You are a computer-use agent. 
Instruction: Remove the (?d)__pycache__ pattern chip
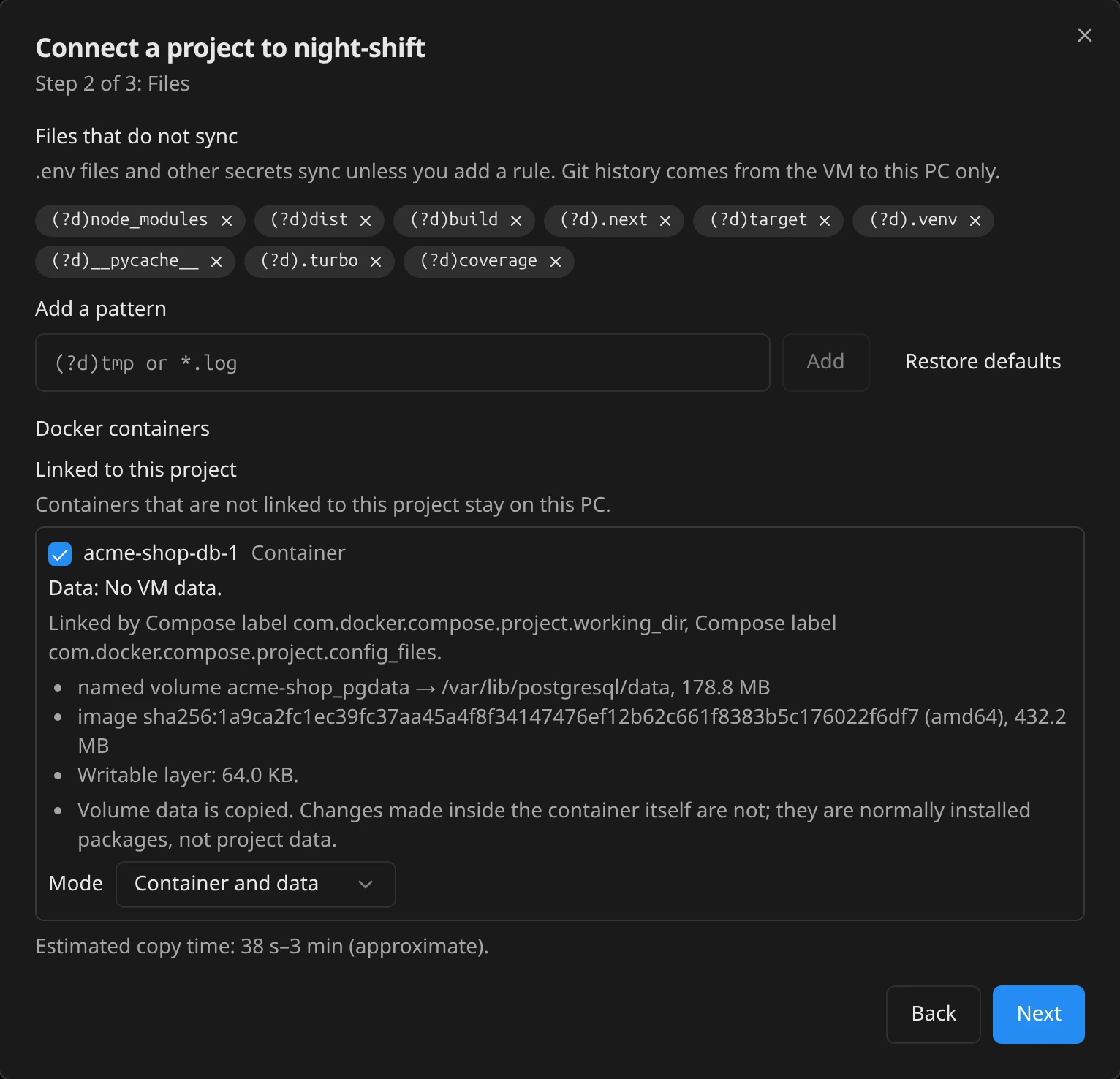pos(216,262)
